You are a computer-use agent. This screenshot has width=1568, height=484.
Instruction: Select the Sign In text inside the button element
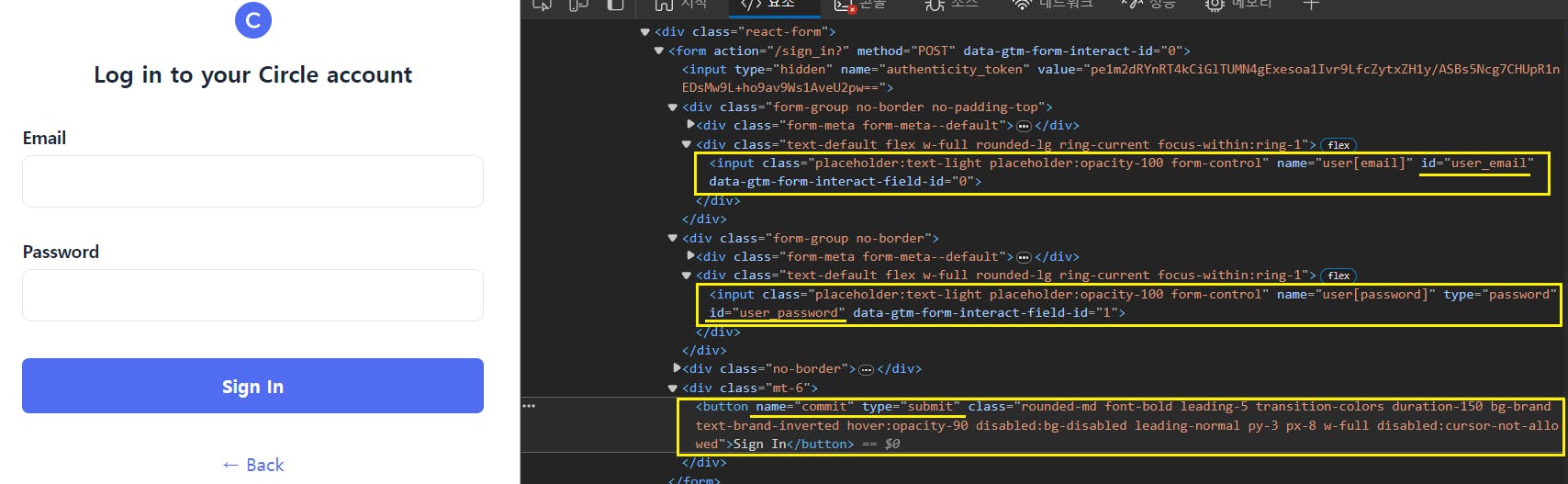[759, 445]
